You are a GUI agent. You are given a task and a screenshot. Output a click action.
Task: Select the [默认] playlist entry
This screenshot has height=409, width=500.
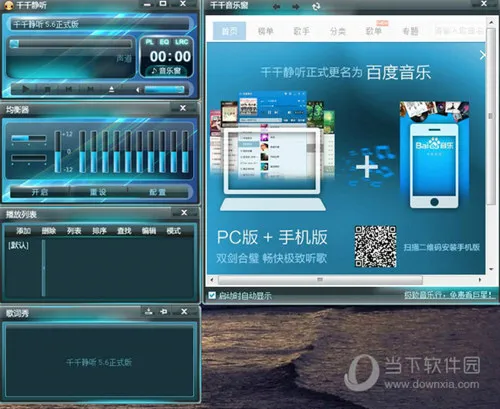coord(18,246)
